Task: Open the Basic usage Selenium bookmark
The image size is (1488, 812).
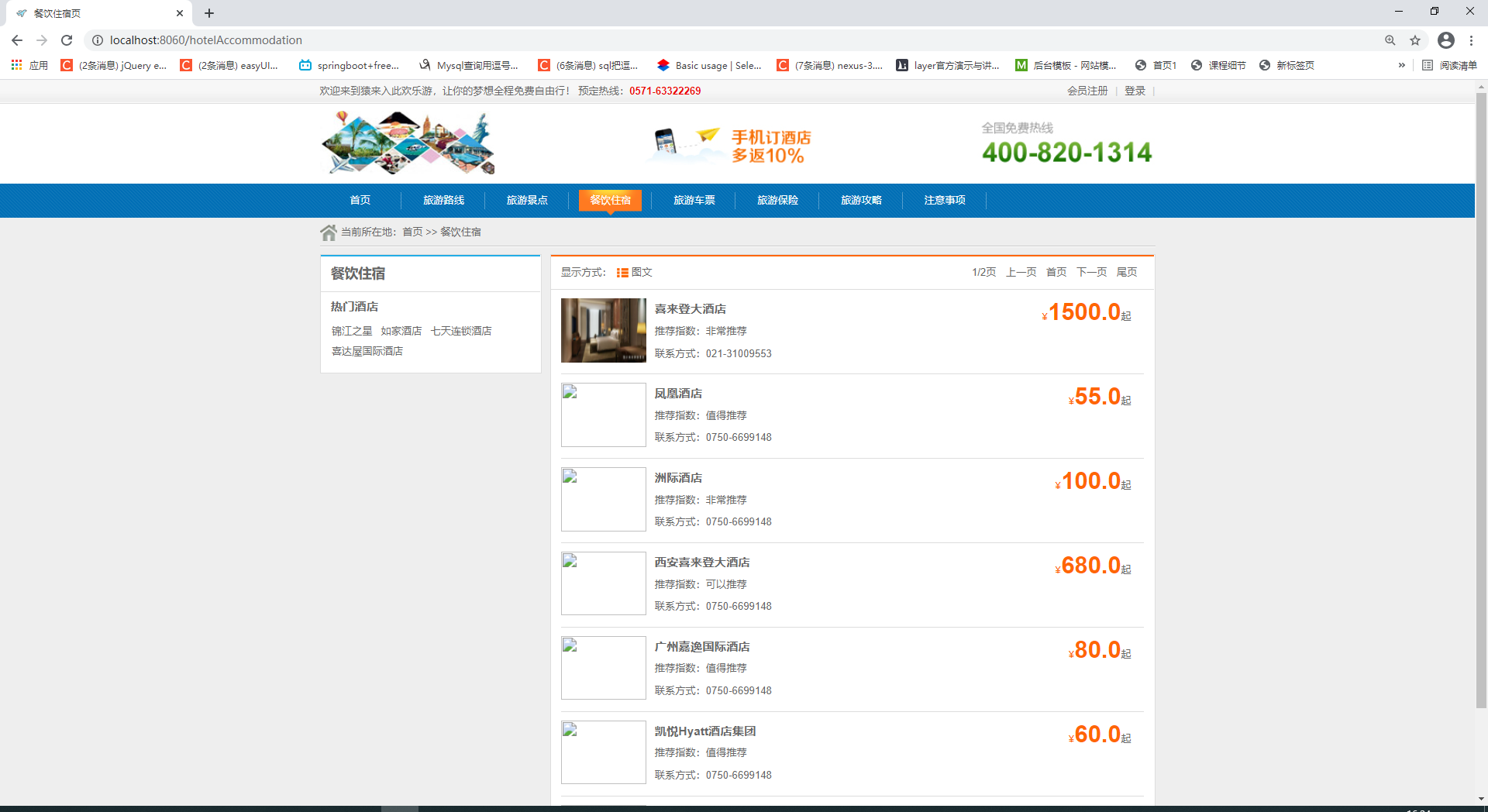Action: point(709,65)
